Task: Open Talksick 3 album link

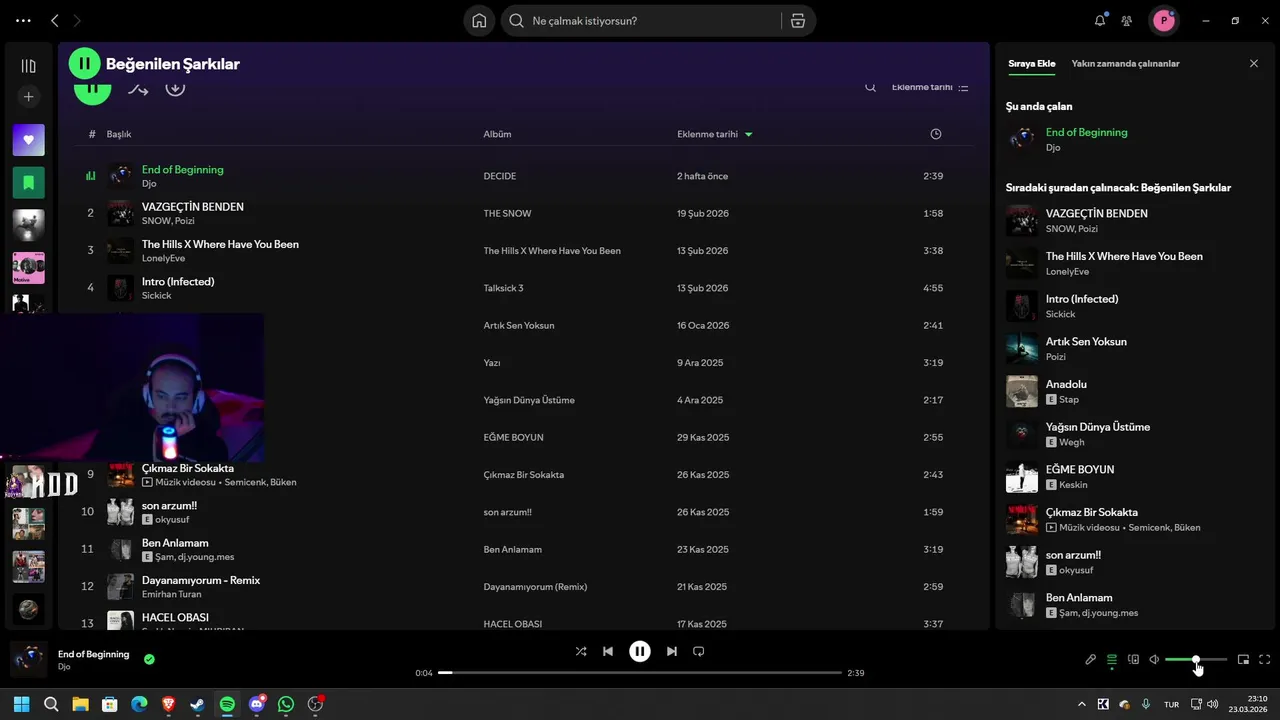Action: (x=503, y=288)
